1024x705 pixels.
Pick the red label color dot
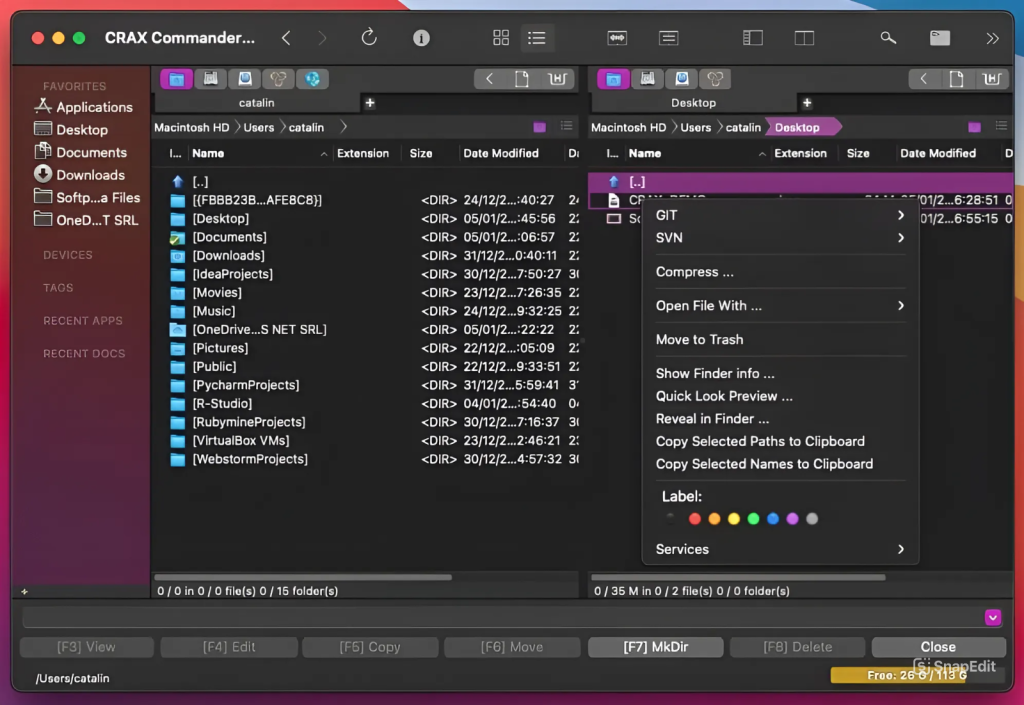pos(695,519)
